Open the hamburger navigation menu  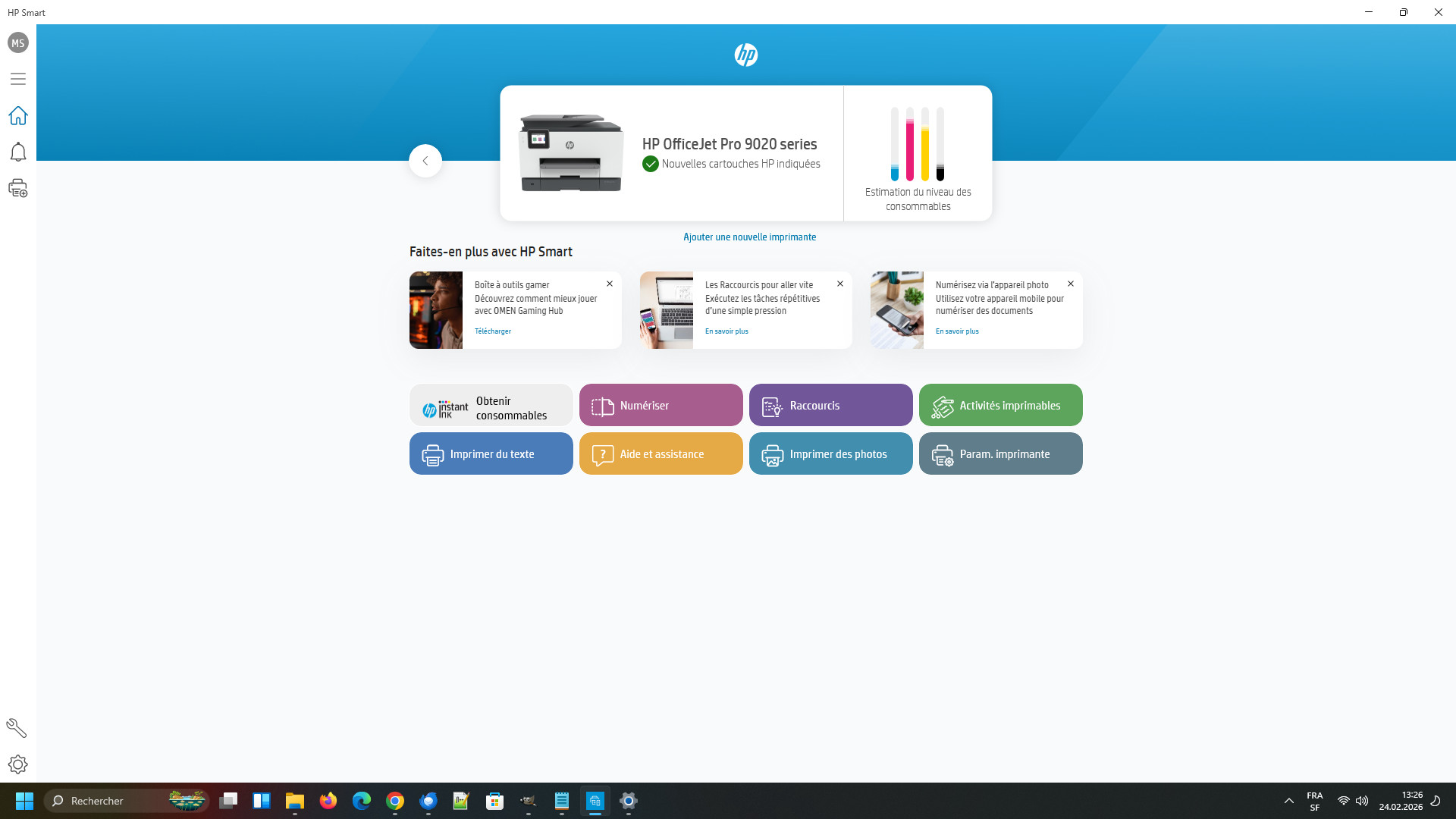18,79
